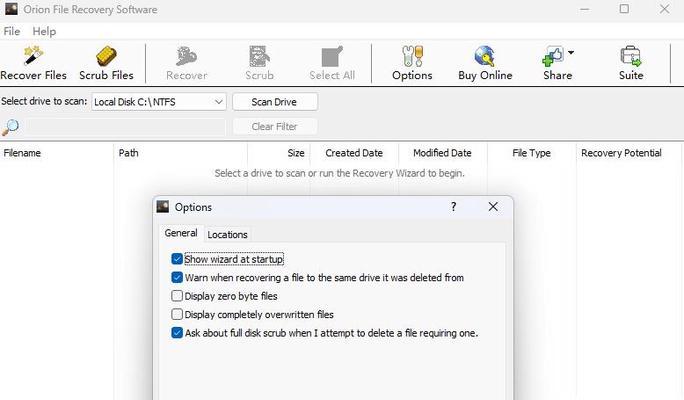This screenshot has height=400, width=684.
Task: Switch to the General tab
Action: click(x=181, y=233)
